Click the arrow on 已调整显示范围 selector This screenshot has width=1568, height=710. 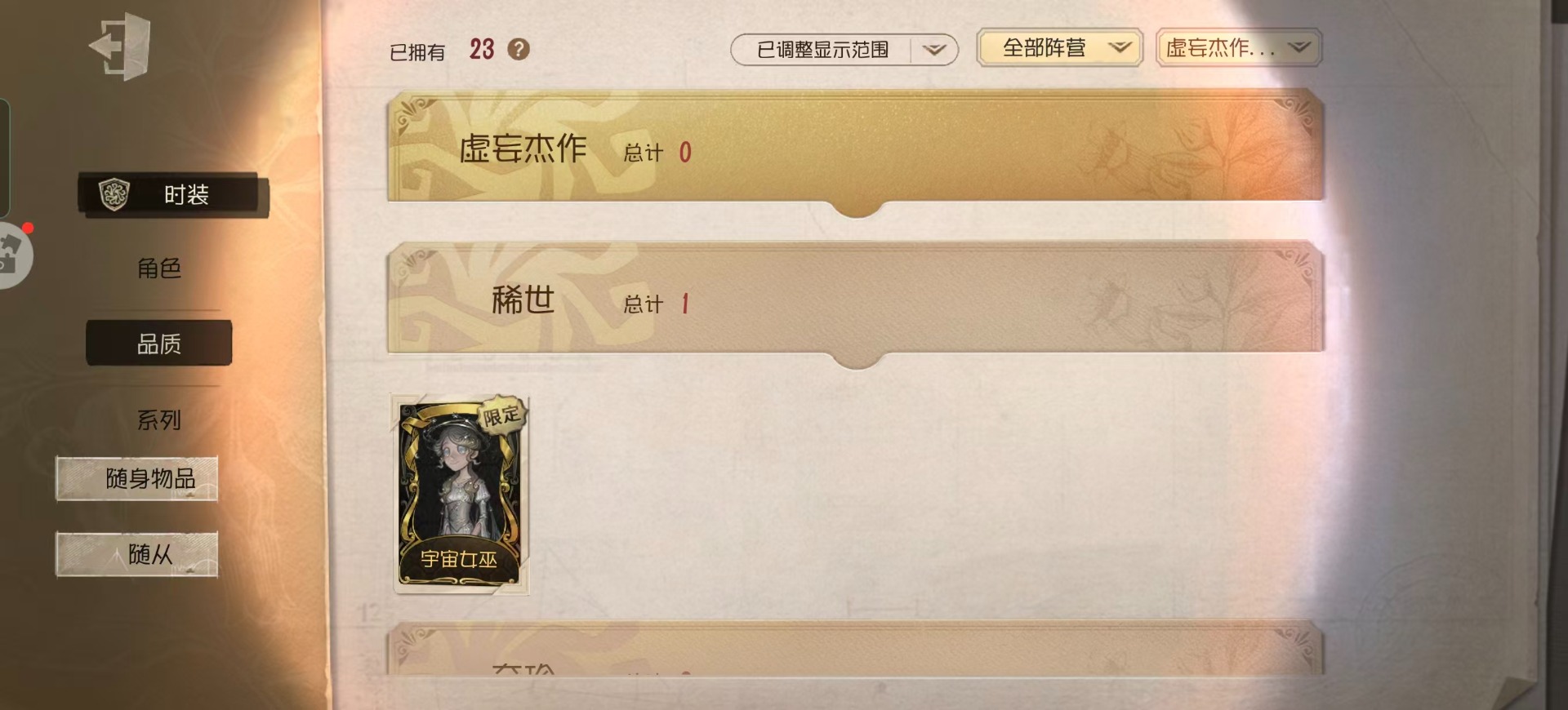tap(934, 50)
